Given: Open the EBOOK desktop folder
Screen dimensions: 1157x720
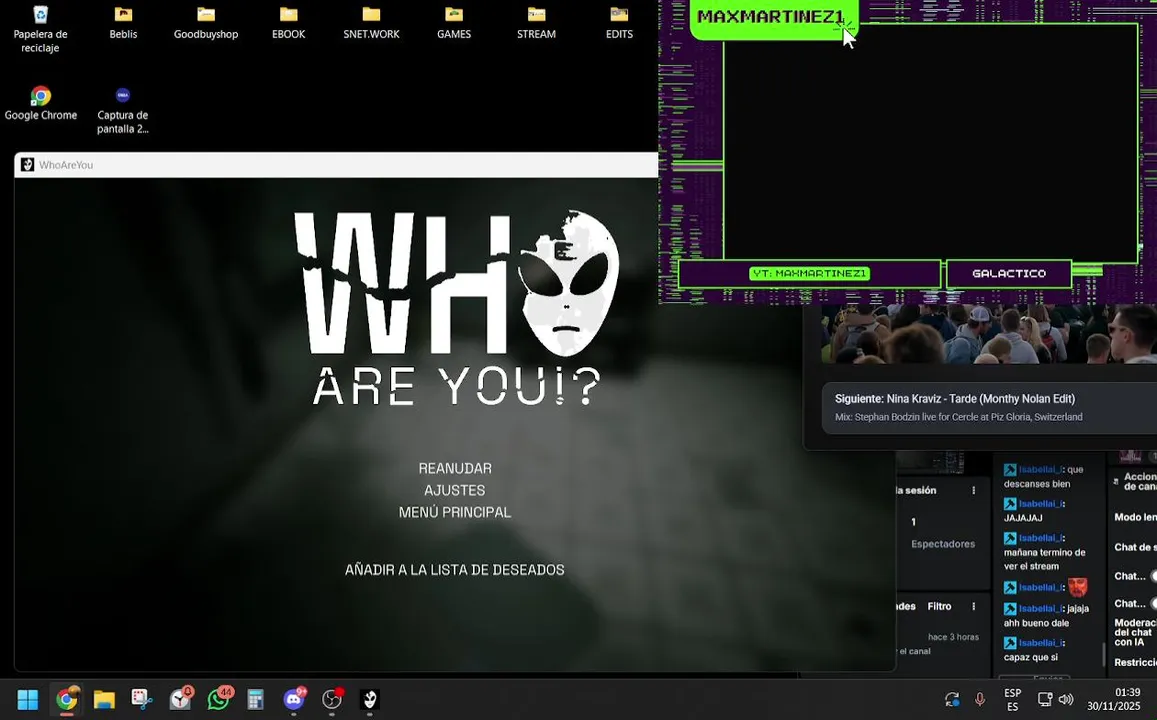Looking at the screenshot, I should coord(289,23).
